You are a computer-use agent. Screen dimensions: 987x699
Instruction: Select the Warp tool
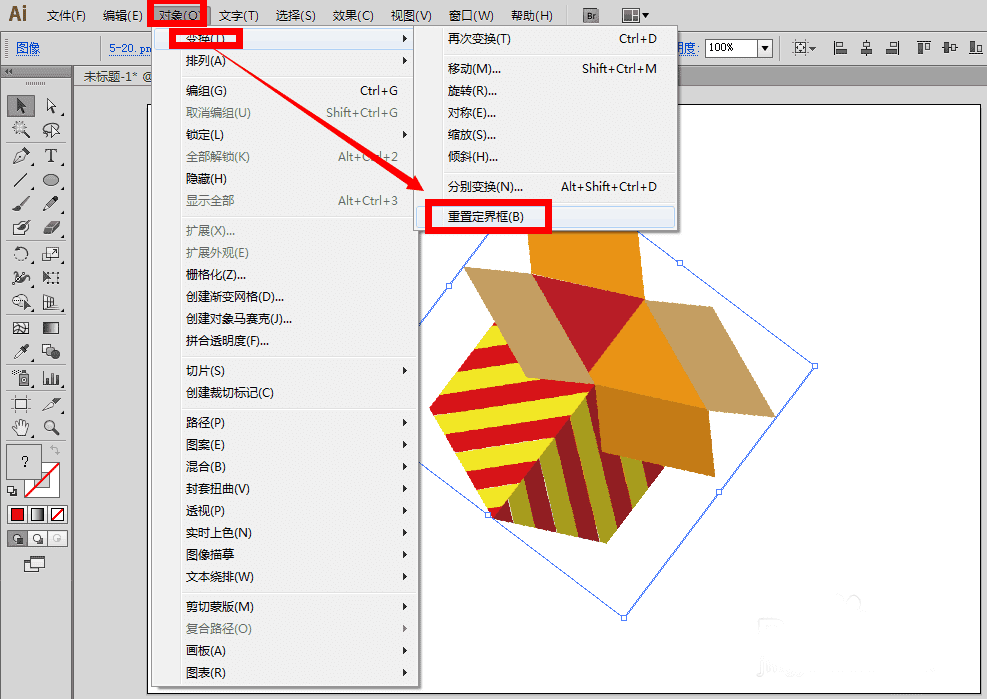pyautogui.click(x=21, y=278)
